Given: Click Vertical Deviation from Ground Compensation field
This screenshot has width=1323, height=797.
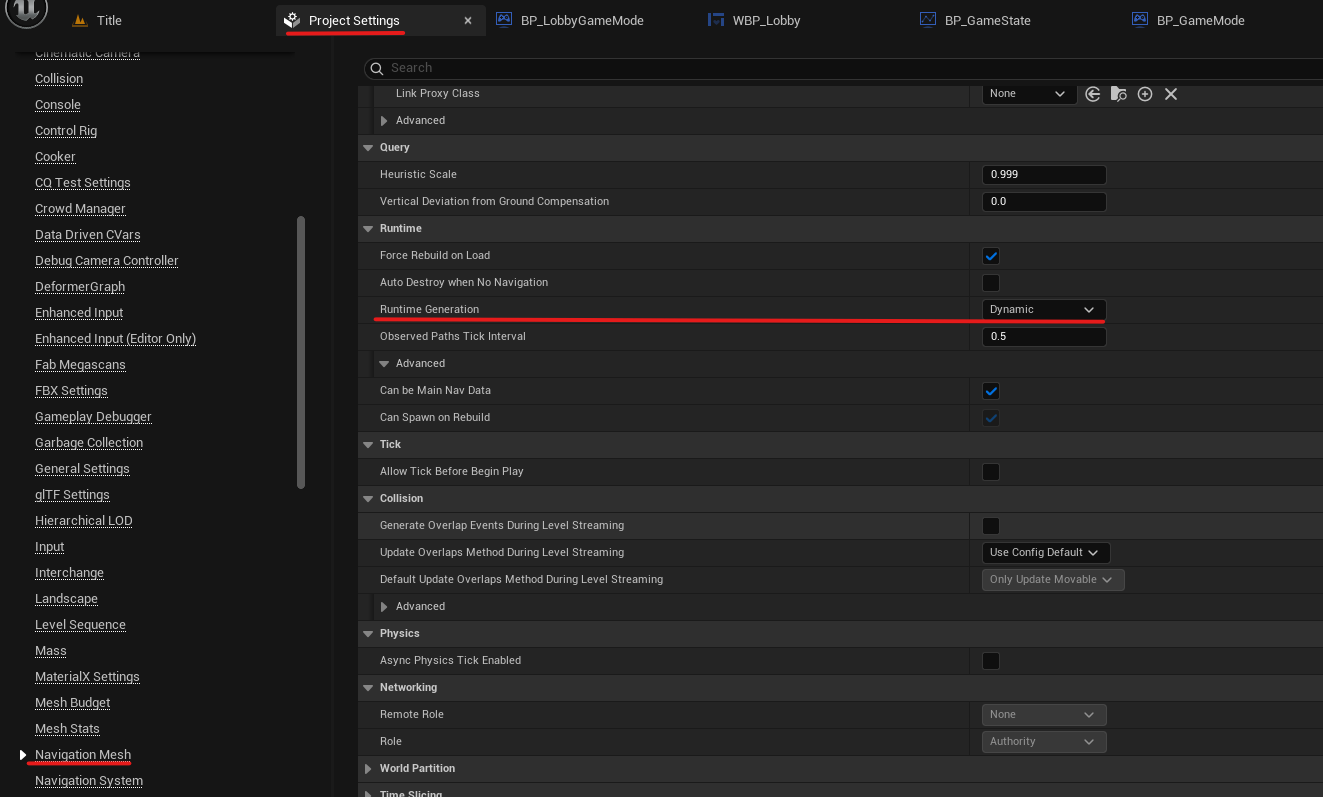Looking at the screenshot, I should click(1044, 202).
